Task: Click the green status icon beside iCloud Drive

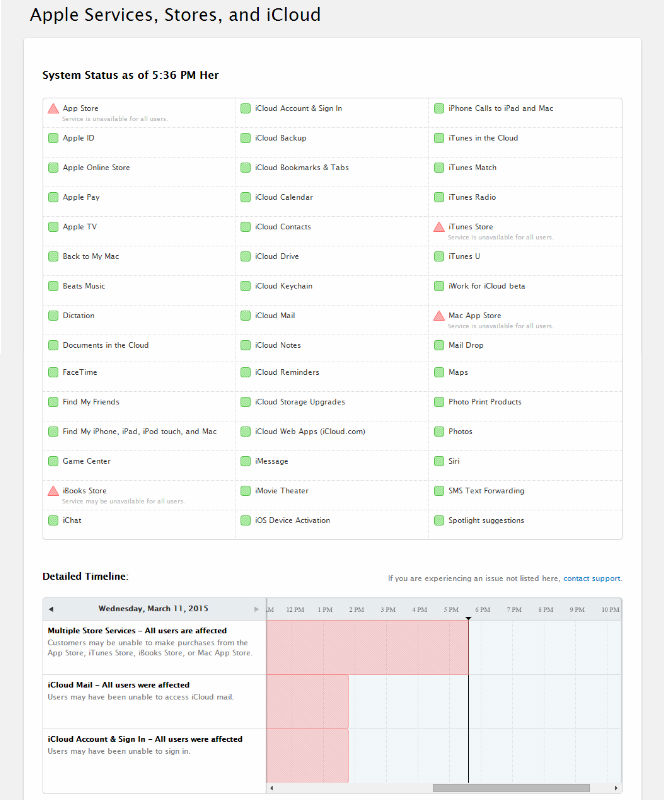Action: 246,256
